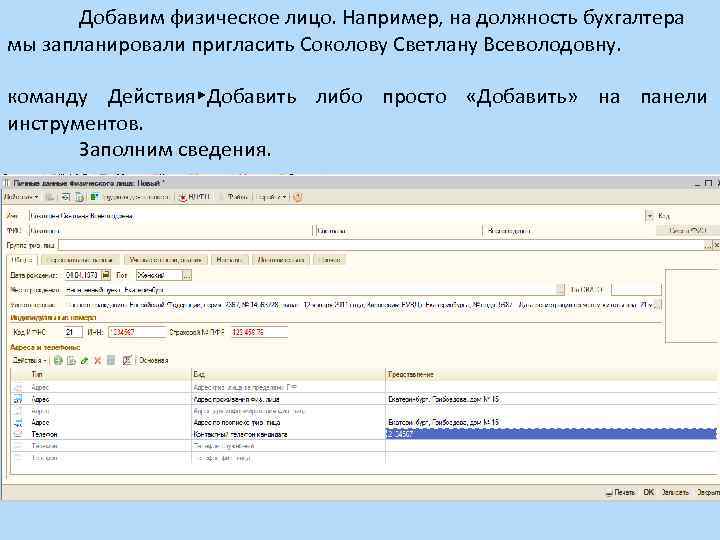720x540 pixels.
Task: Open Действия menu in Адреса и телефоны
Action: [x=29, y=360]
